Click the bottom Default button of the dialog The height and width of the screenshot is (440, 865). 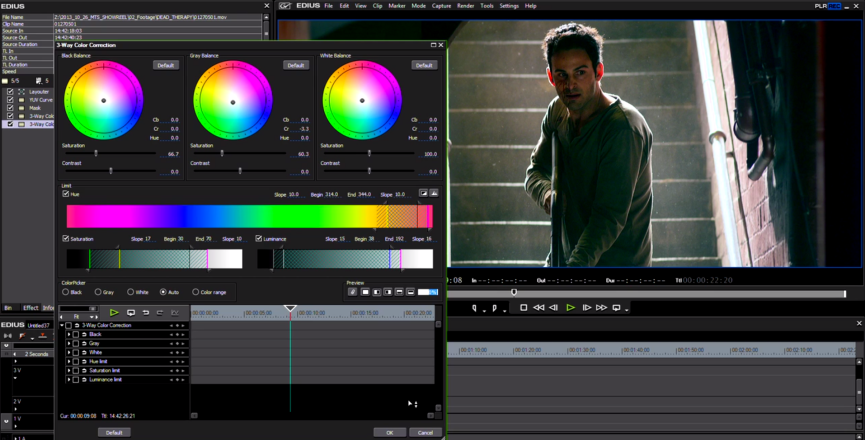pos(114,432)
